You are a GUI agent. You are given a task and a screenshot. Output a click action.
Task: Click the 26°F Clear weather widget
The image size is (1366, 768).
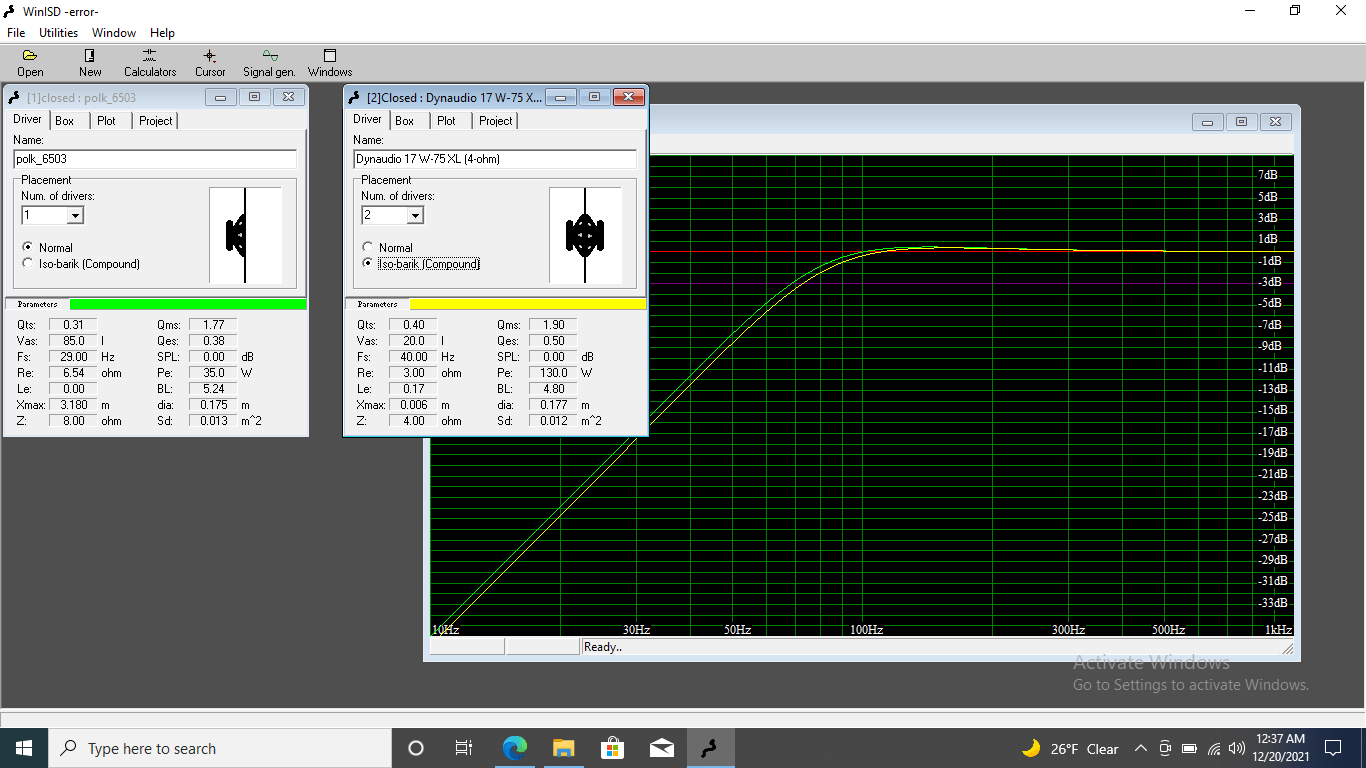[x=1070, y=748]
